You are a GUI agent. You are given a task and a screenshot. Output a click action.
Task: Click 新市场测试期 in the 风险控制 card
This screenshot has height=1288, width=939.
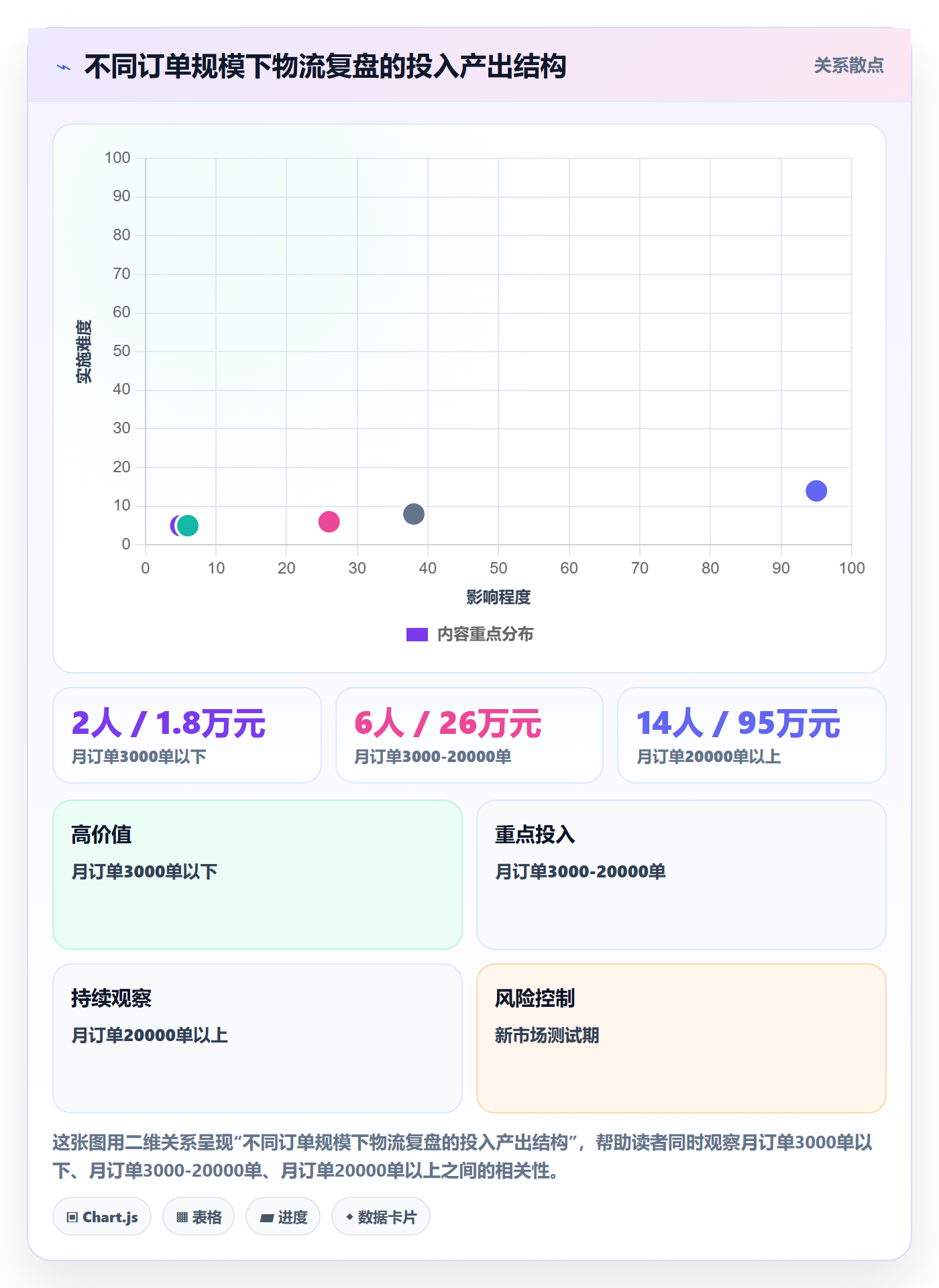pos(547,1035)
